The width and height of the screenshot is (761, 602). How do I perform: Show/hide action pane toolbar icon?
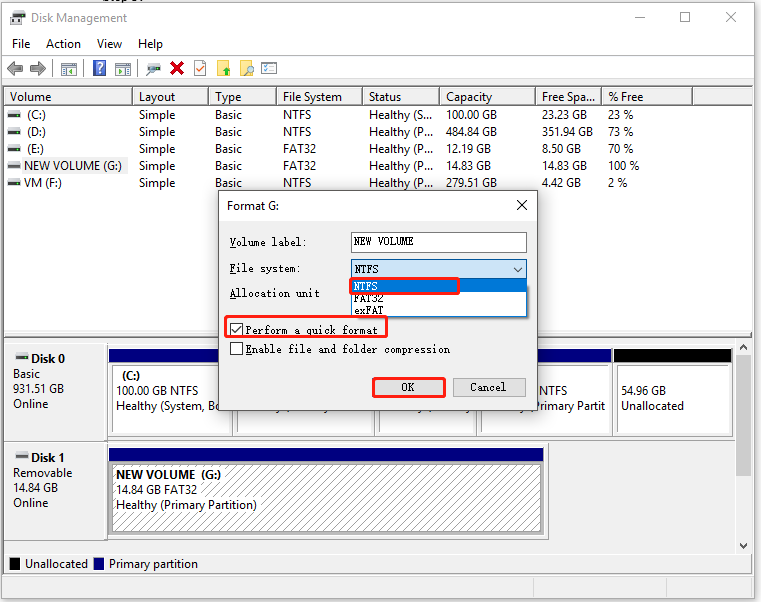click(x=123, y=69)
